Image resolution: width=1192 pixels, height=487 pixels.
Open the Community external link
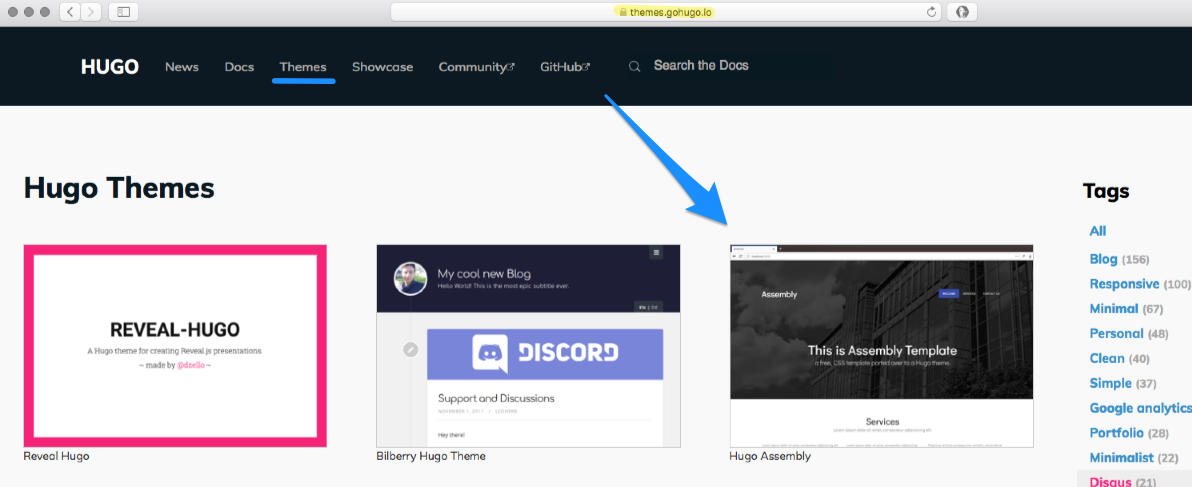(x=477, y=67)
